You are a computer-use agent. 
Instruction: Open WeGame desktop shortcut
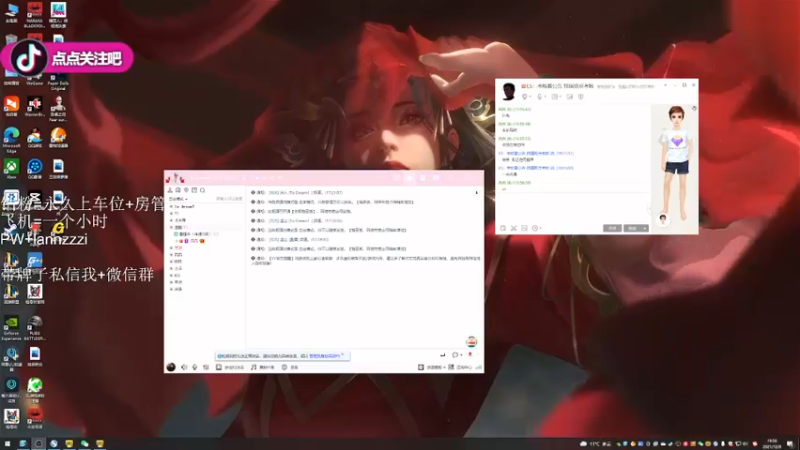[x=35, y=80]
